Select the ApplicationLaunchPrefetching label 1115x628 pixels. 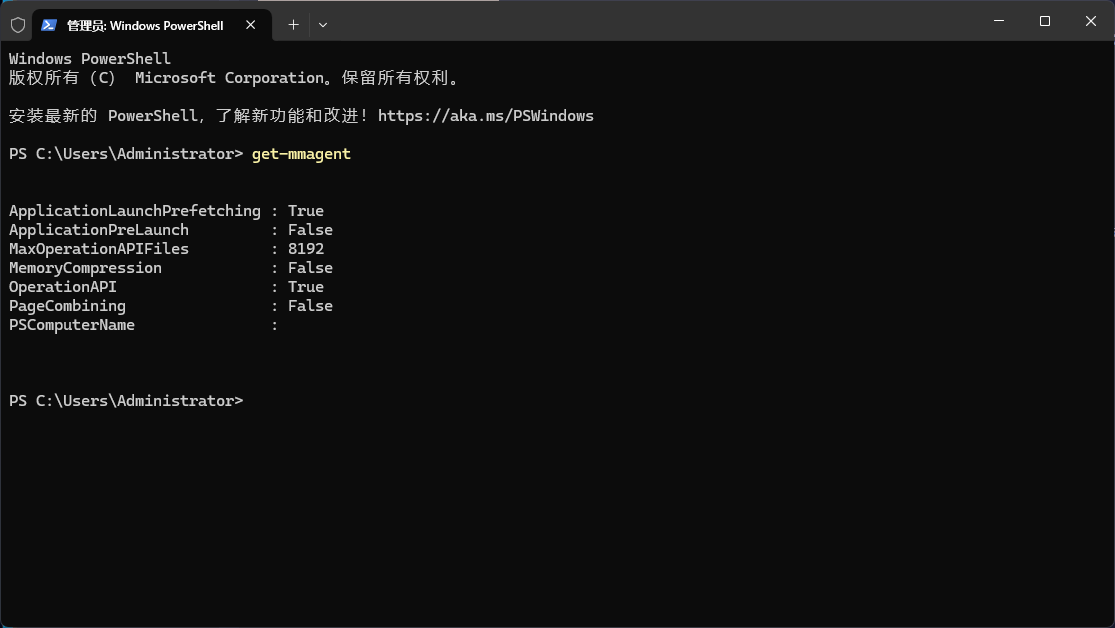pyautogui.click(x=135, y=210)
